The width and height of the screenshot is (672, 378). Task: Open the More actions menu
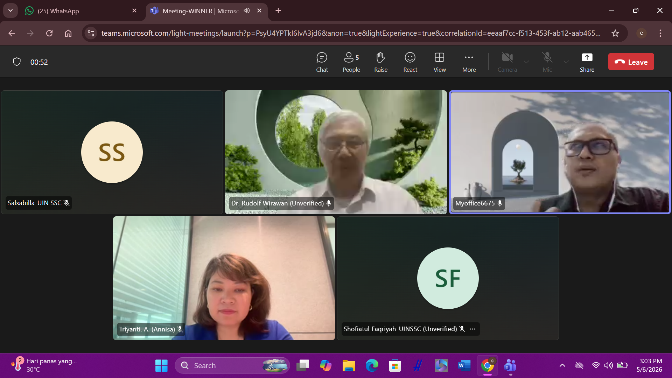click(469, 62)
